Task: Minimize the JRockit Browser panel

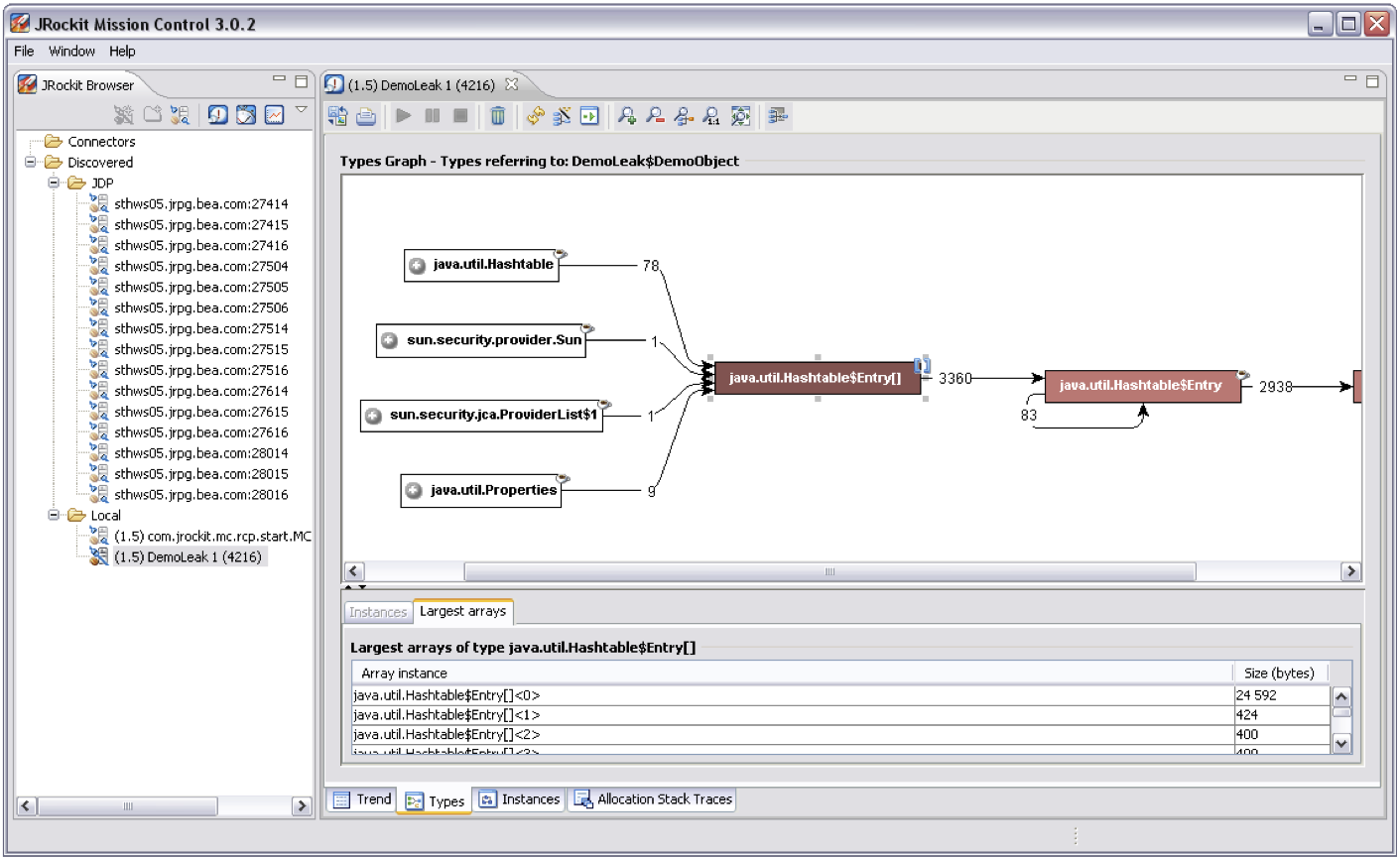Action: pos(279,79)
